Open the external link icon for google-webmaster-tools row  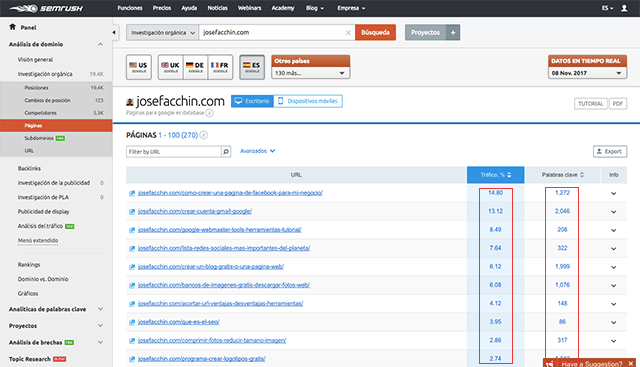(x=132, y=230)
